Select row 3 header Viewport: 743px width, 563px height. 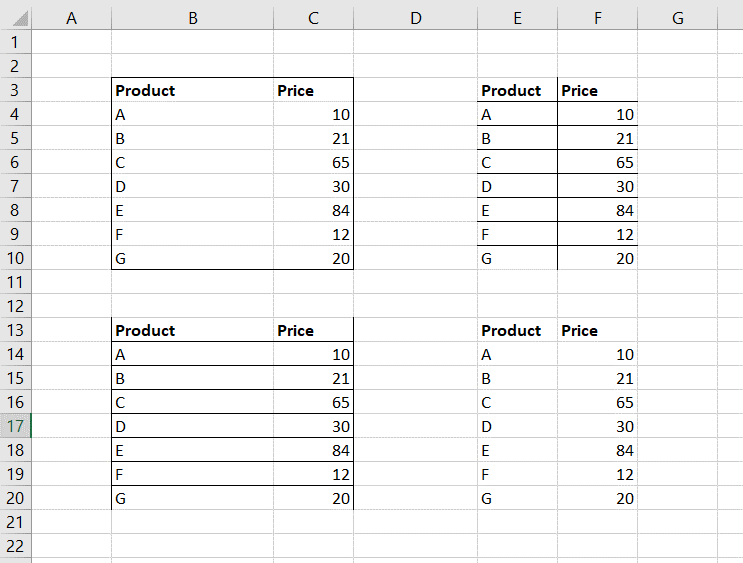tap(16, 90)
